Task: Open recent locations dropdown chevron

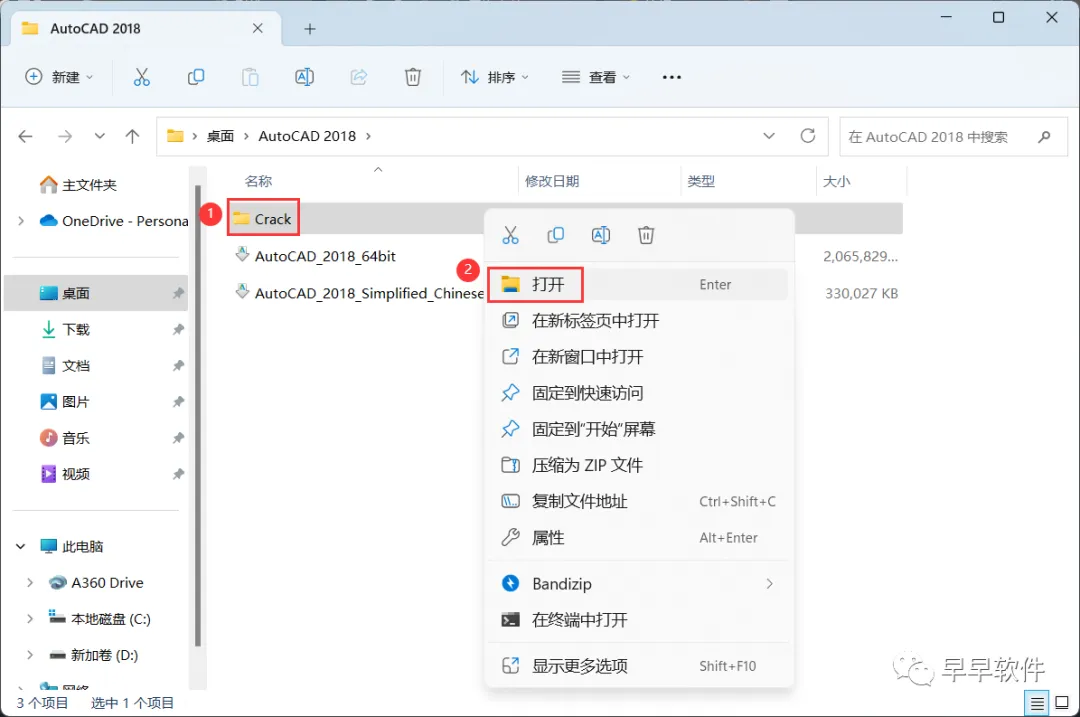Action: pyautogui.click(x=100, y=136)
